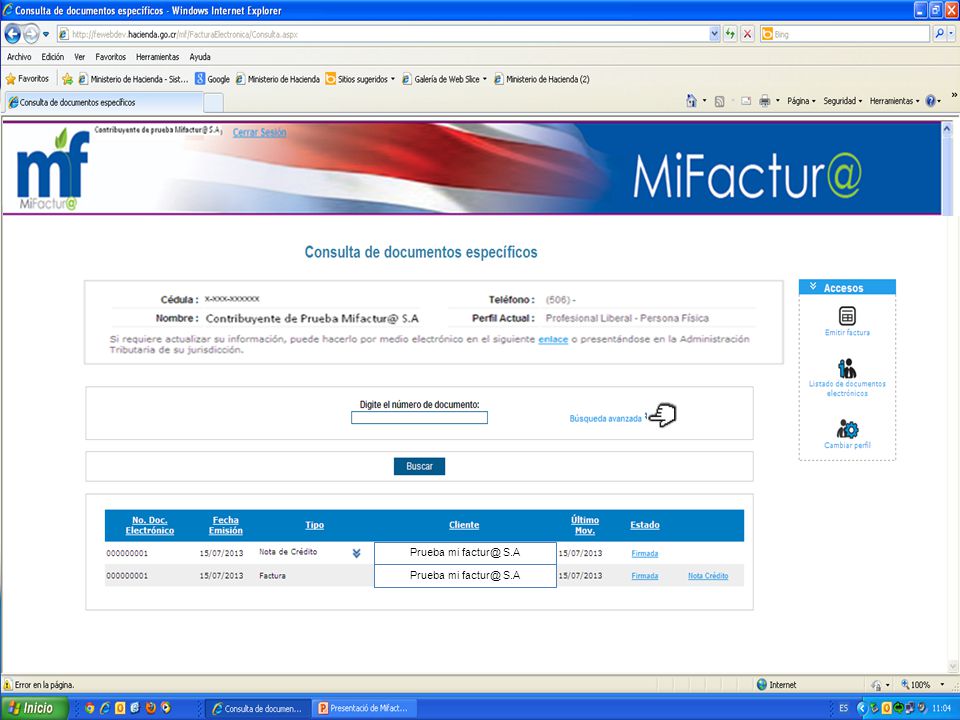Click the error warning icon in status bar
The width and height of the screenshot is (960, 720).
click(7, 684)
